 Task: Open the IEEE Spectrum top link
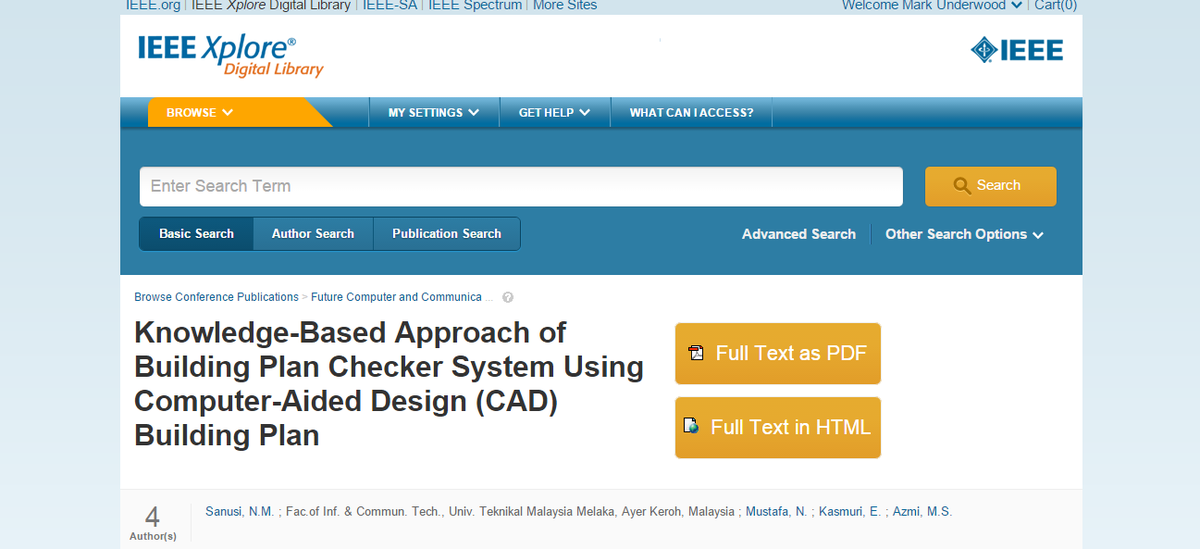coord(475,5)
